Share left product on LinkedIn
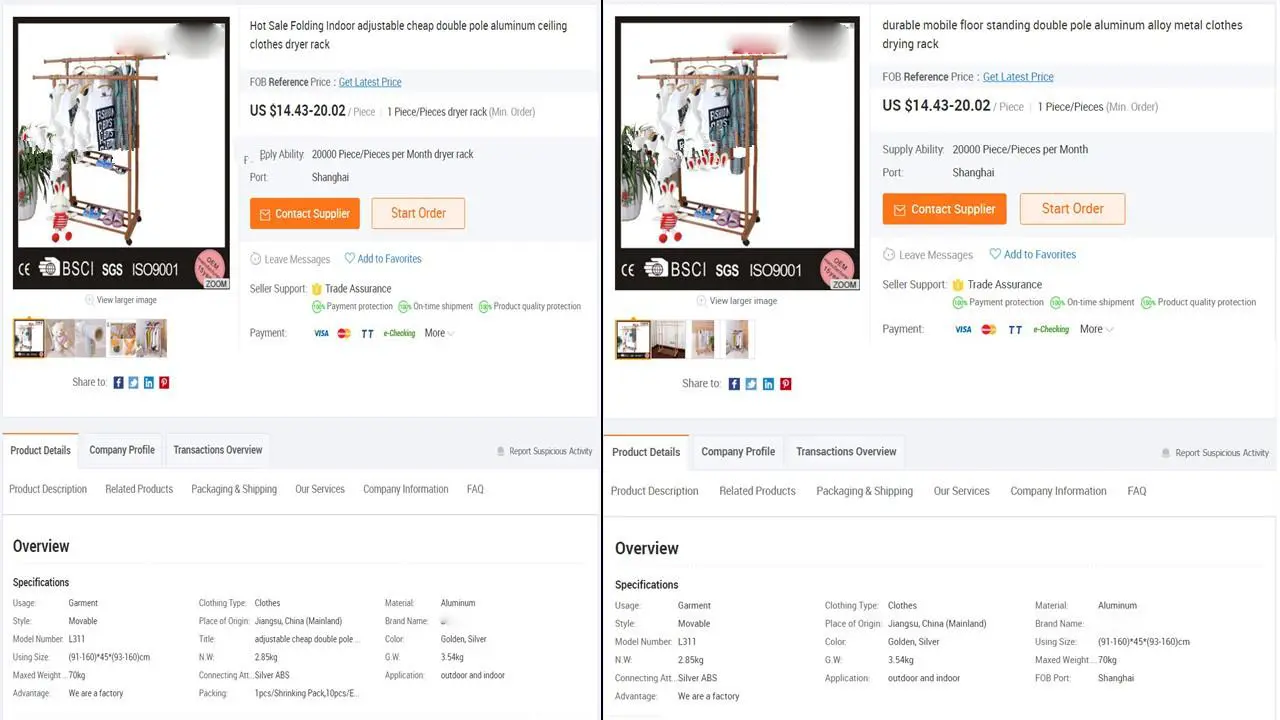 pos(149,383)
